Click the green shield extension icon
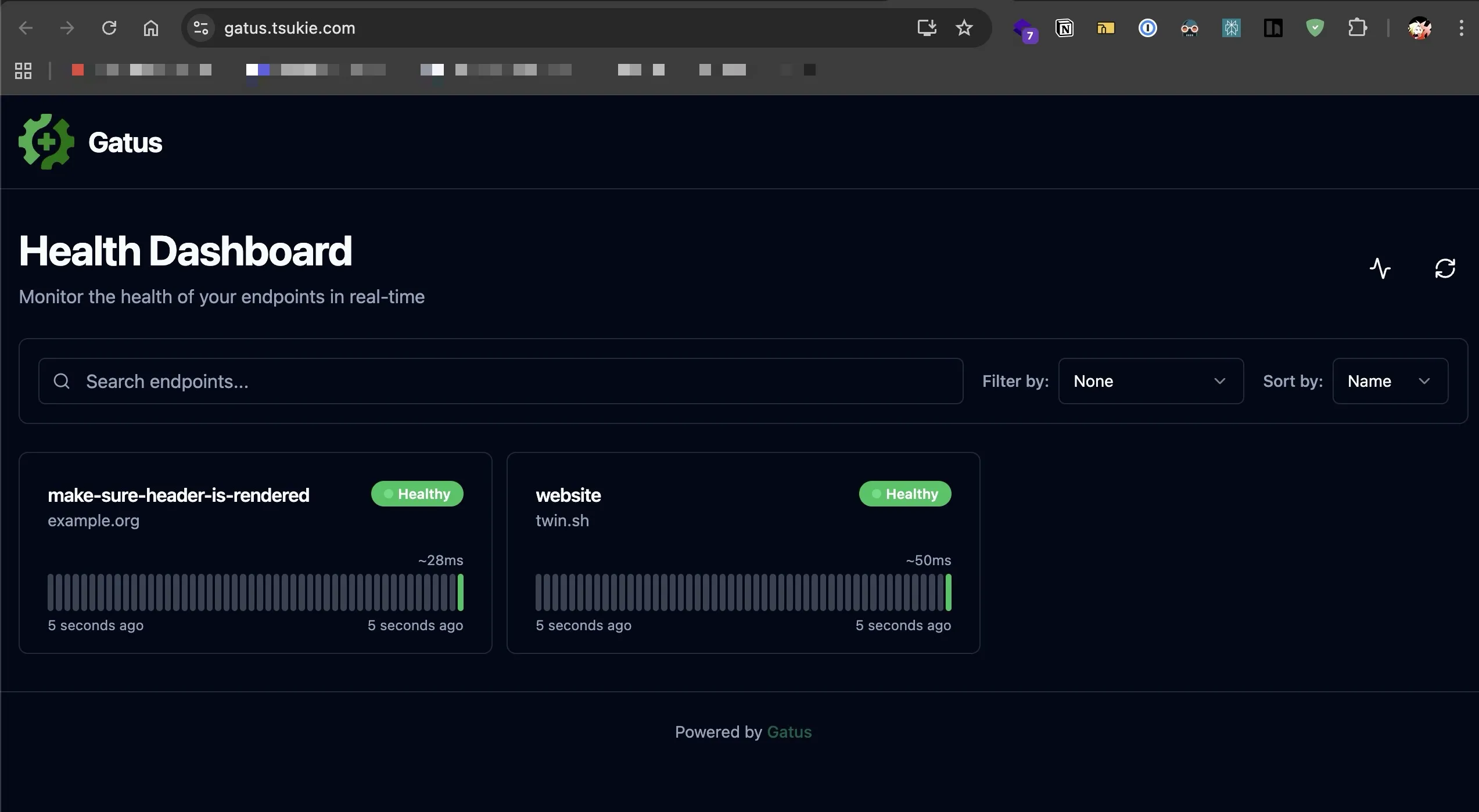1479x812 pixels. click(1315, 28)
